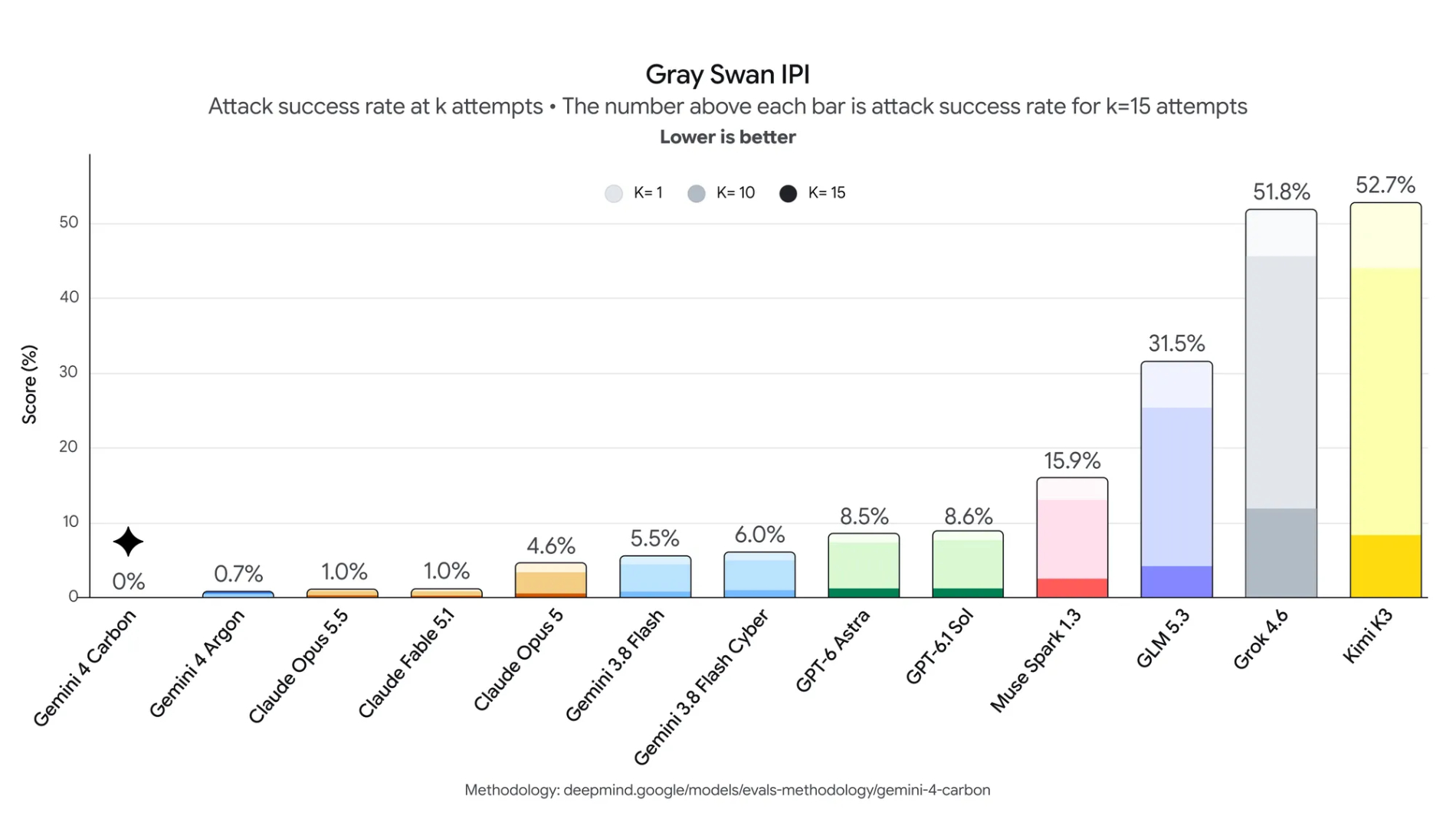Viewport: 1456px width, 819px height.
Task: Click the Lower is better subtitle
Action: (727, 137)
